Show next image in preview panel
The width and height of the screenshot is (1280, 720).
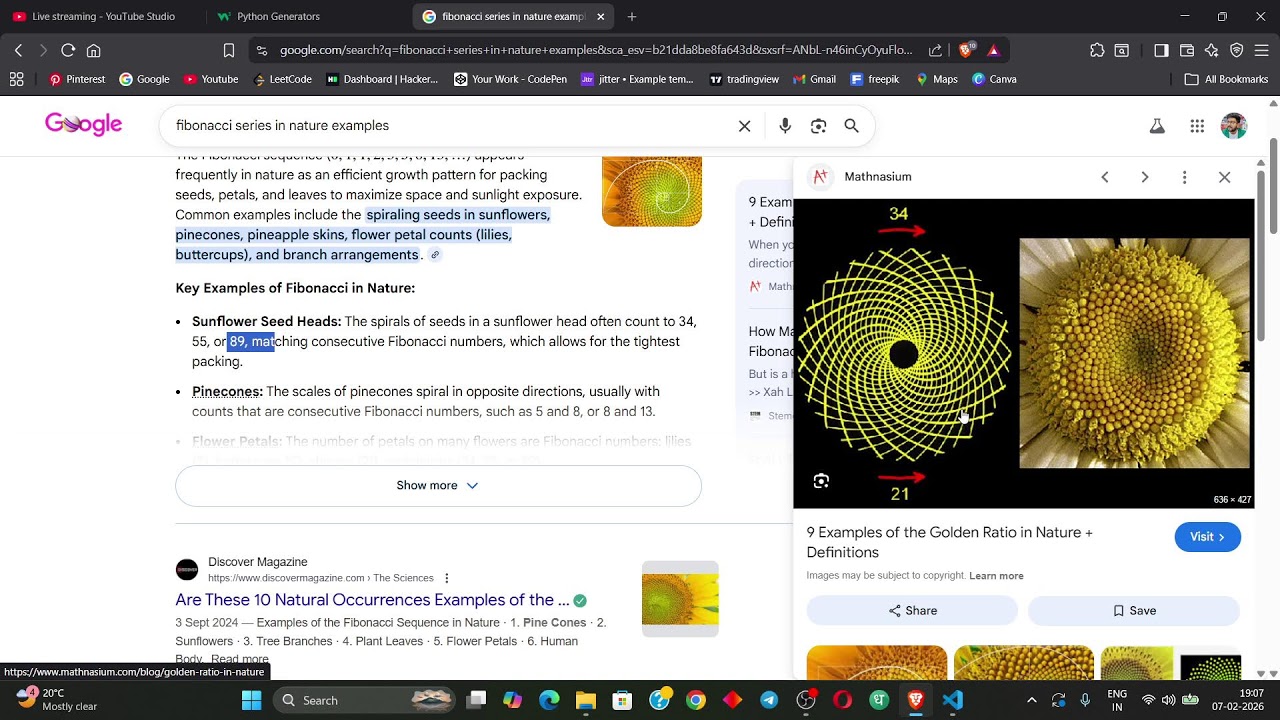pos(1145,177)
